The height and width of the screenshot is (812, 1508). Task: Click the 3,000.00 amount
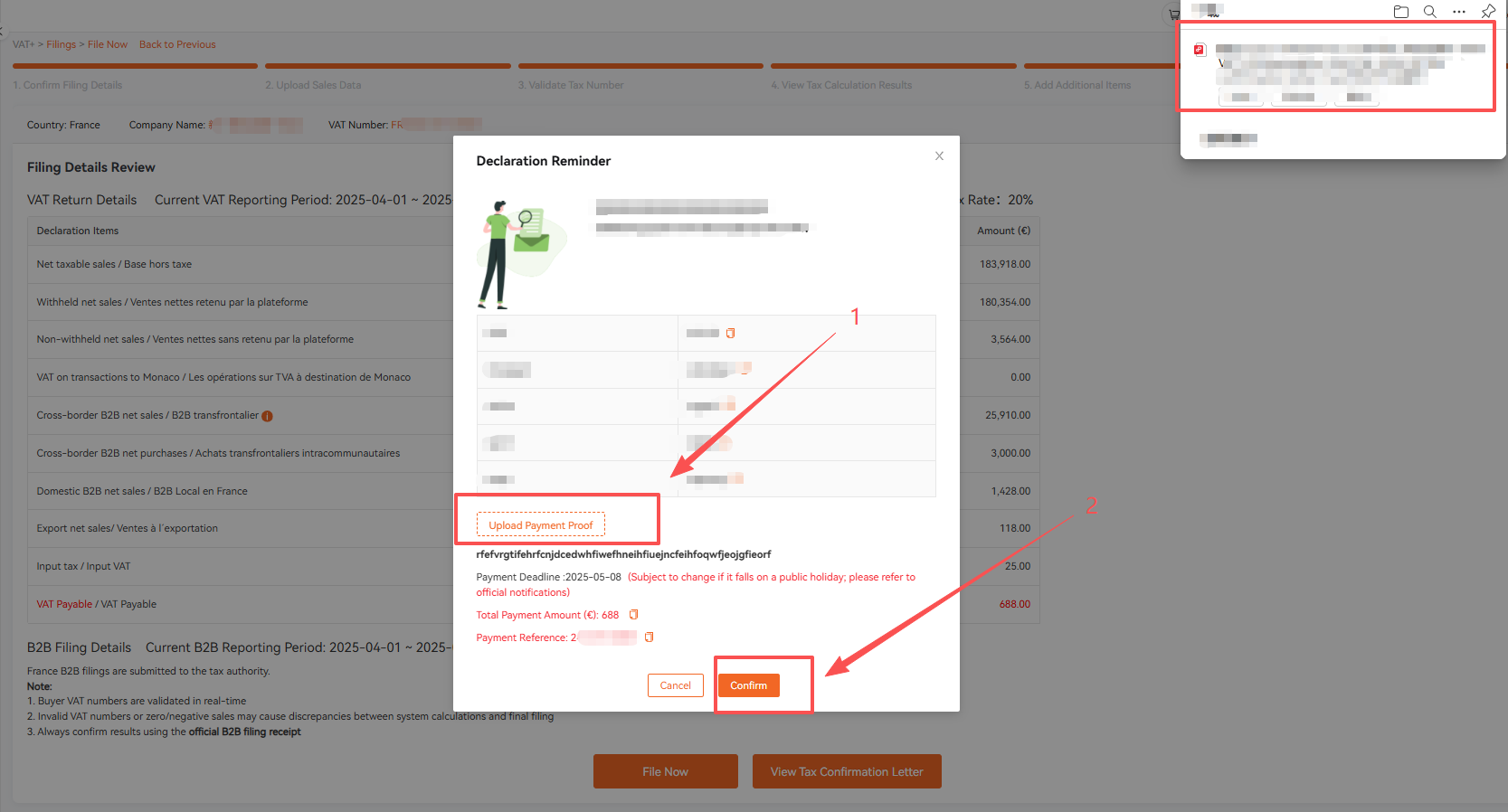(x=1010, y=453)
